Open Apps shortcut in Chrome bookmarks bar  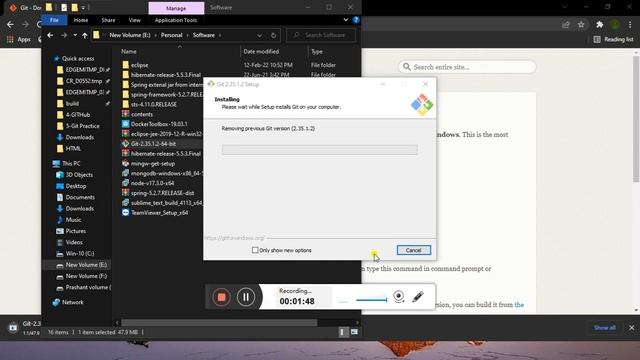click(19, 40)
